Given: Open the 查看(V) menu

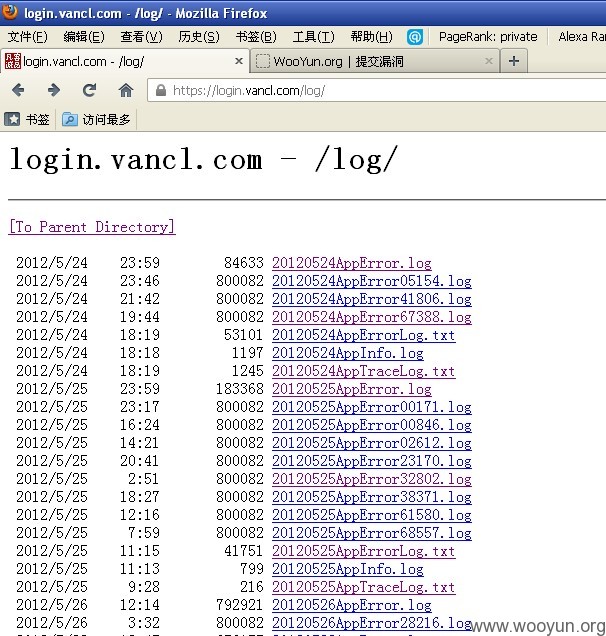Looking at the screenshot, I should pos(141,37).
